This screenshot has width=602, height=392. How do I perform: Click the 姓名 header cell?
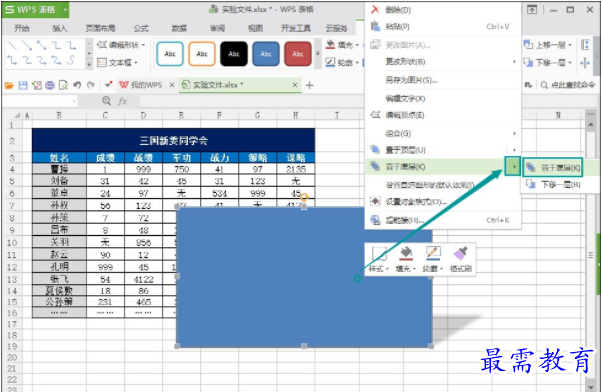click(59, 157)
